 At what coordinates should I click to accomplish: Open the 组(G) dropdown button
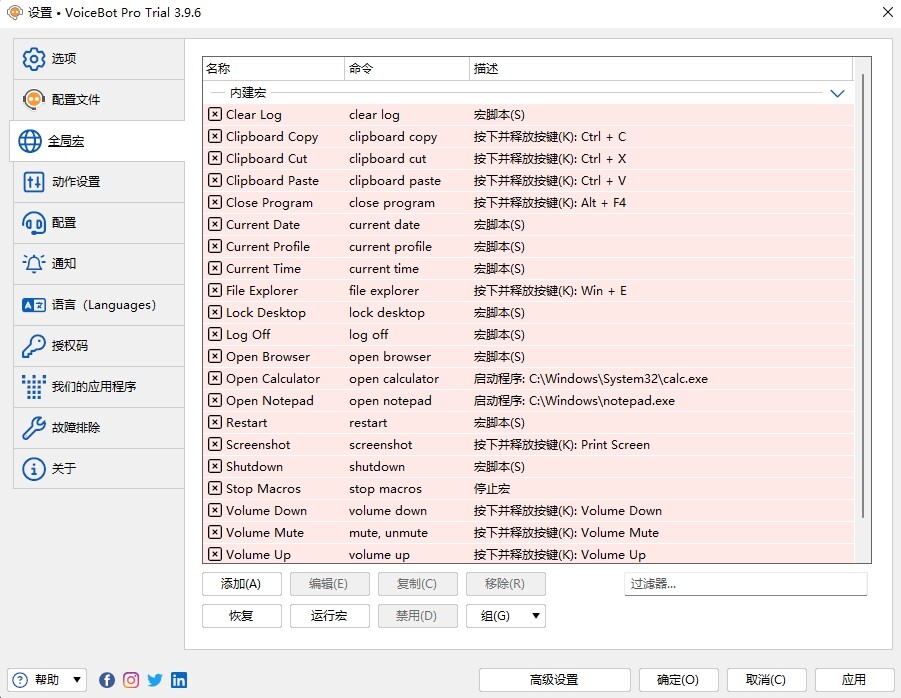506,616
